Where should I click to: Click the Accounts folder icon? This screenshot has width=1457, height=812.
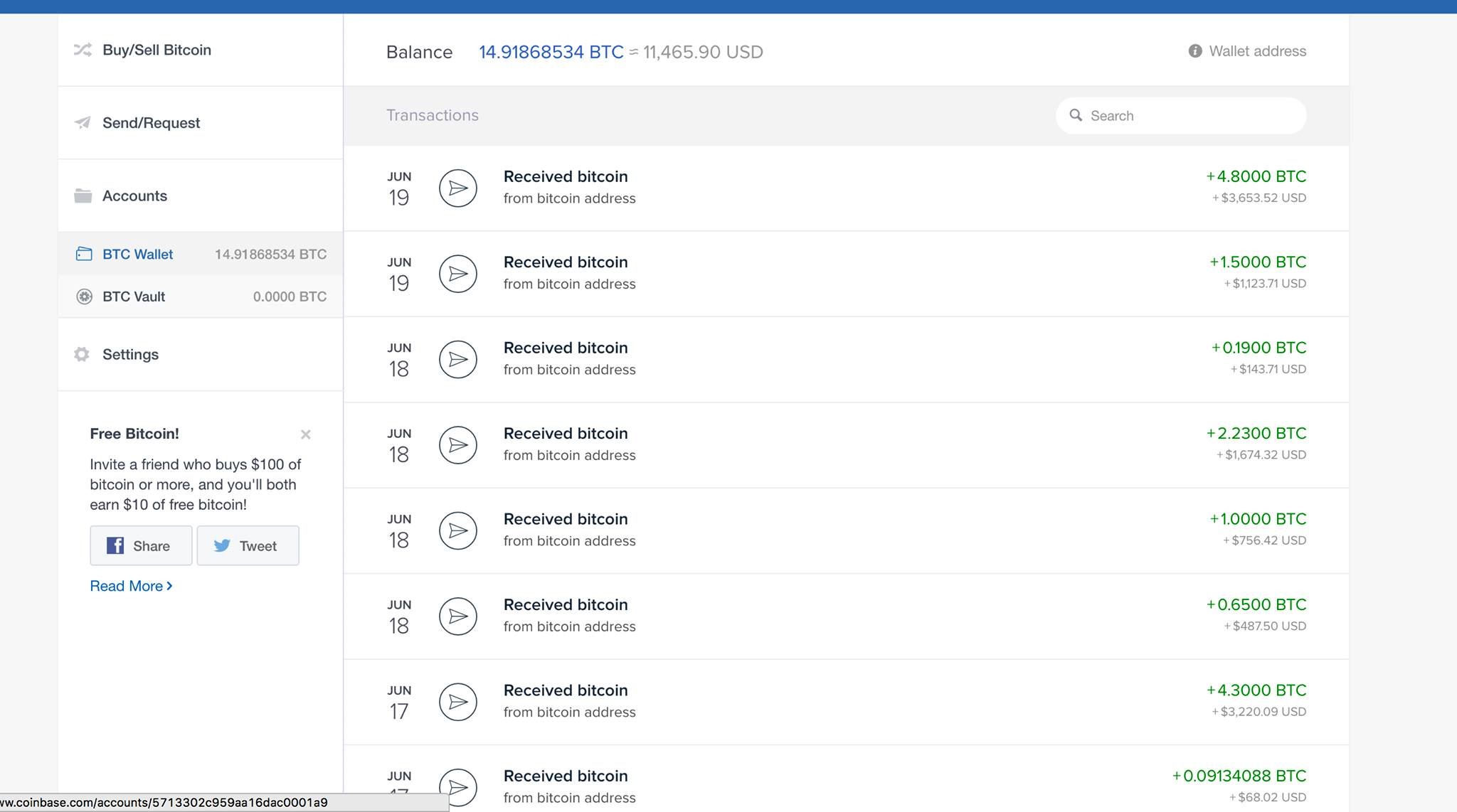83,196
